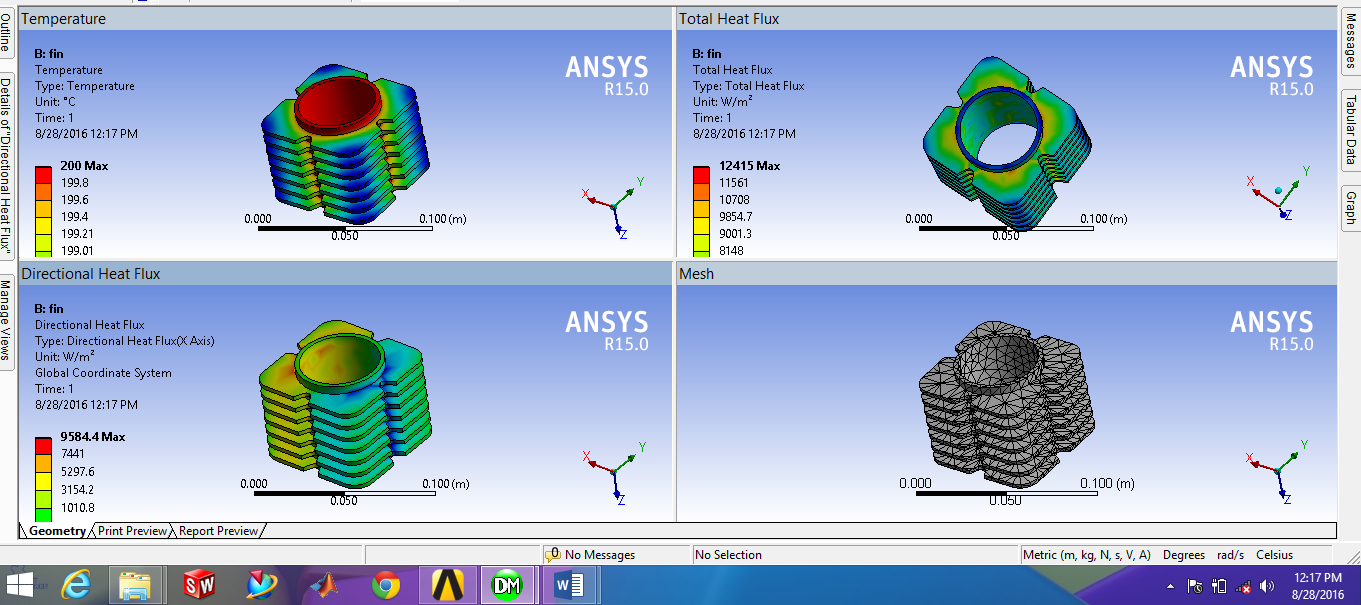1361x605 pixels.
Task: Open File Explorer from taskbar
Action: point(134,585)
